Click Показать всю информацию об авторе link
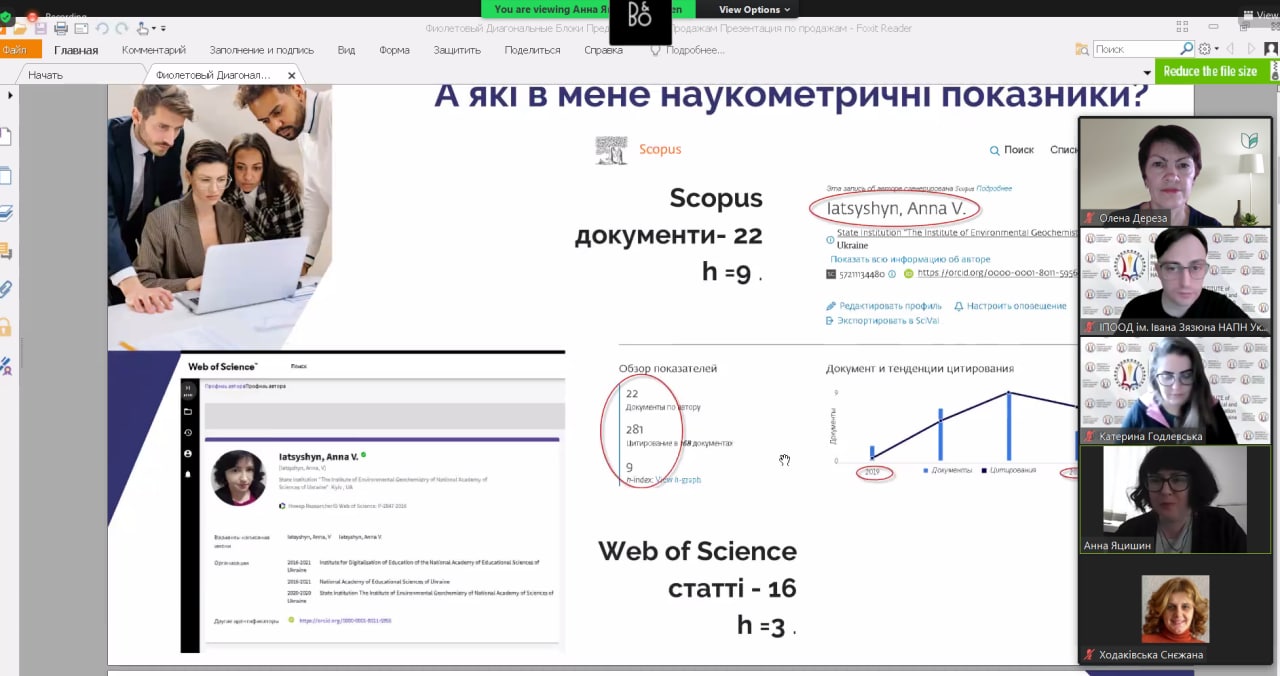 [x=910, y=259]
